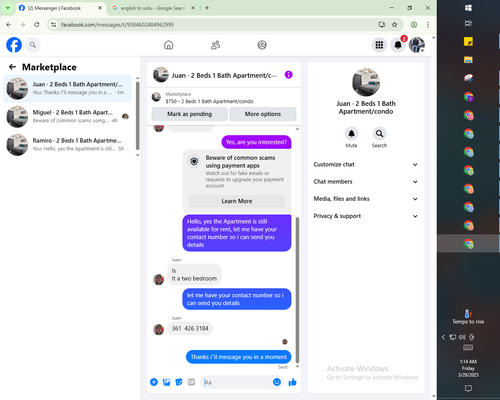Expand Media, files and links section
The image size is (500, 400).
coord(366,199)
